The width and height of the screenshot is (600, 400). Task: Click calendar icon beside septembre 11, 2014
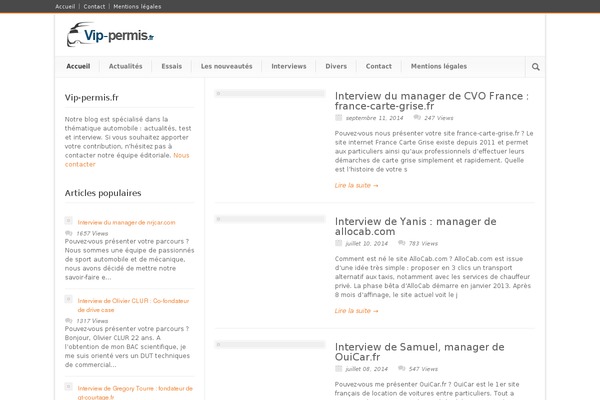point(338,118)
